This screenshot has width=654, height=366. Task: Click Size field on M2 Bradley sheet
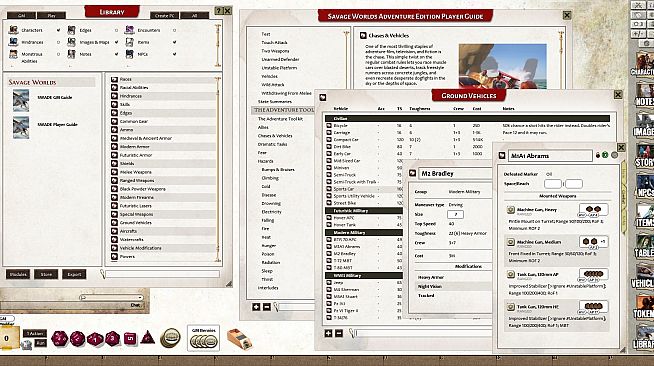pyautogui.click(x=455, y=214)
